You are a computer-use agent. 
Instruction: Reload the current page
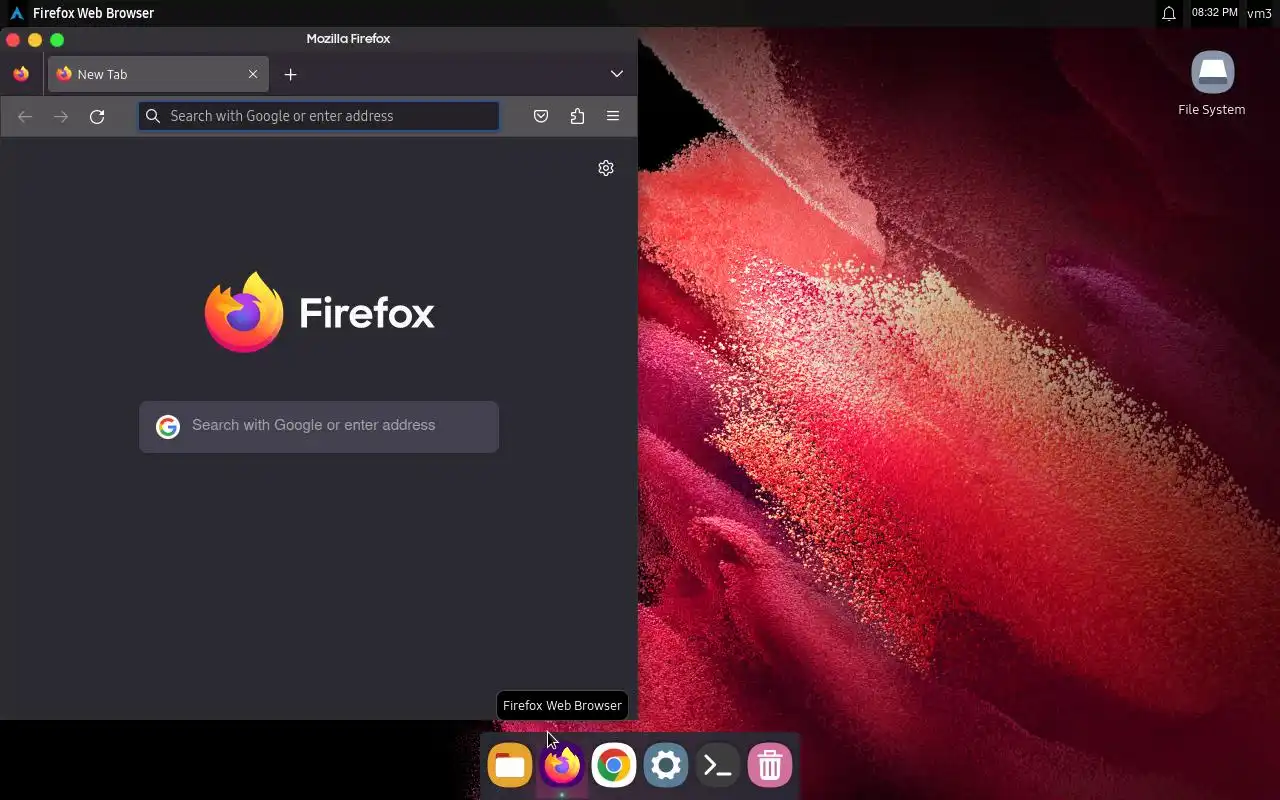[97, 116]
